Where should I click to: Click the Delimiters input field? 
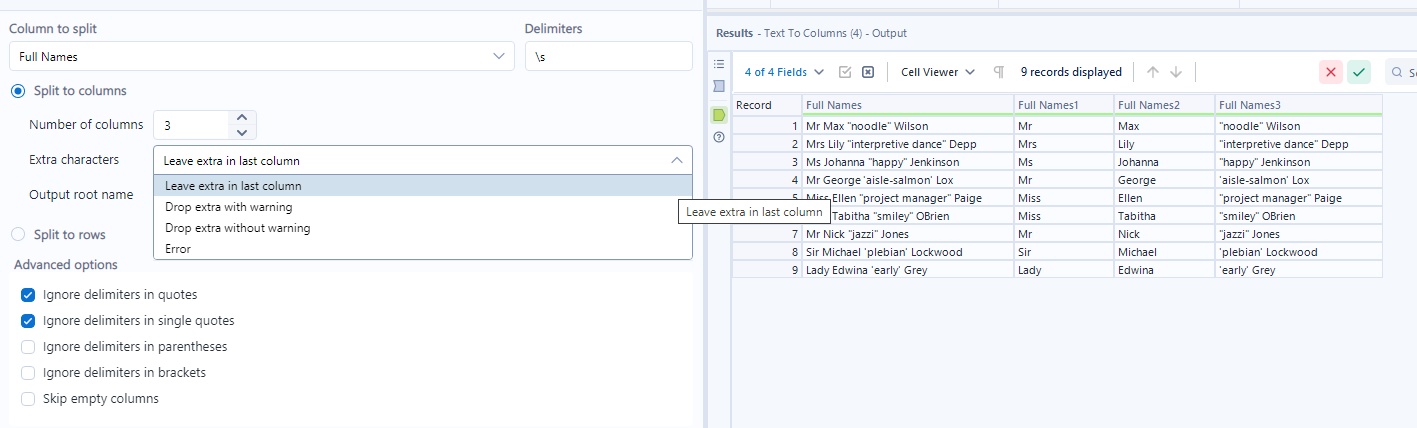tap(608, 57)
